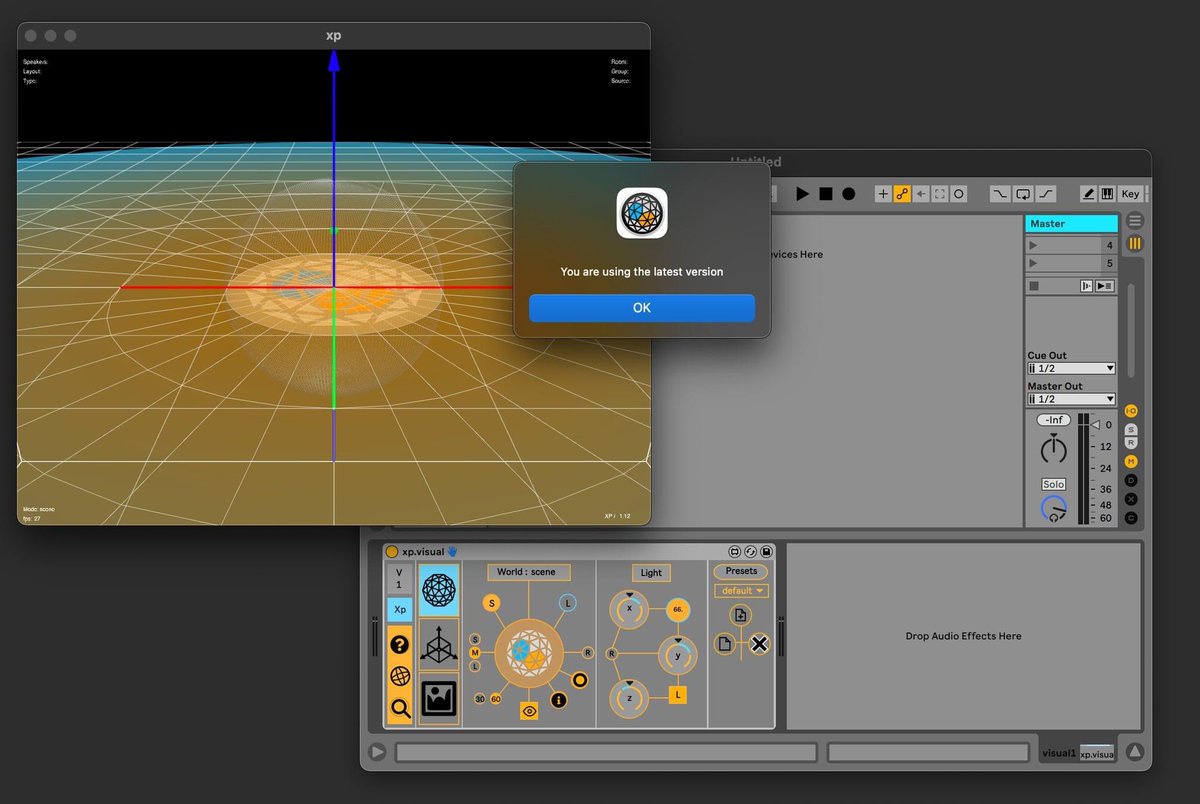Toggle the eye visibility icon in xp.visual
This screenshot has width=1200, height=804.
point(530,711)
